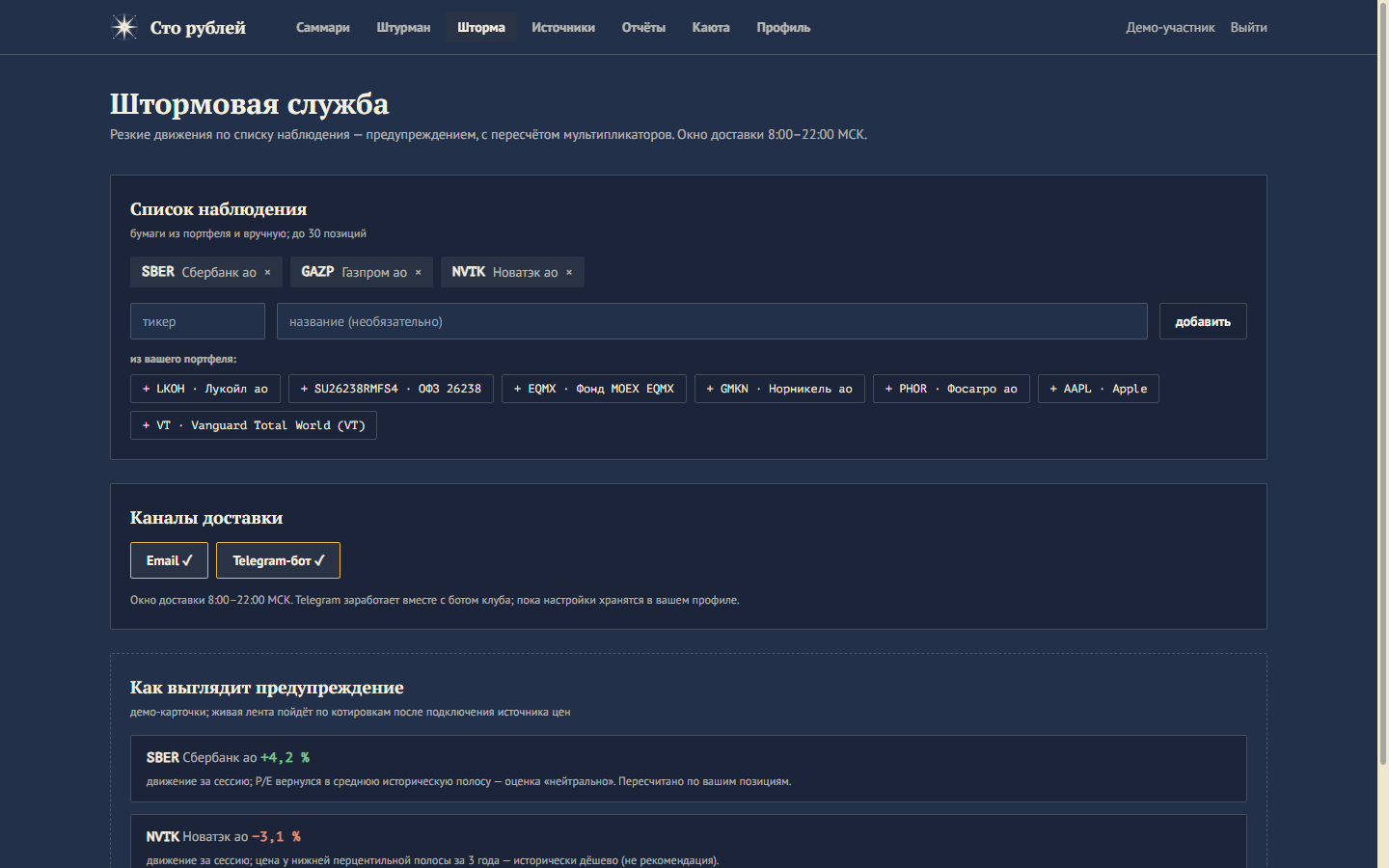The height and width of the screenshot is (868, 1389).
Task: Remove SBER Сбербанк ао from watchlist
Action: pos(268,273)
